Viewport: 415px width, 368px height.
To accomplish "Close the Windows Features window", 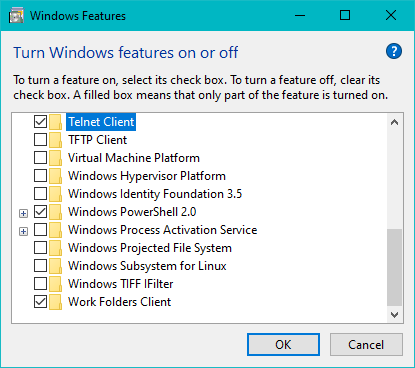I will point(391,15).
